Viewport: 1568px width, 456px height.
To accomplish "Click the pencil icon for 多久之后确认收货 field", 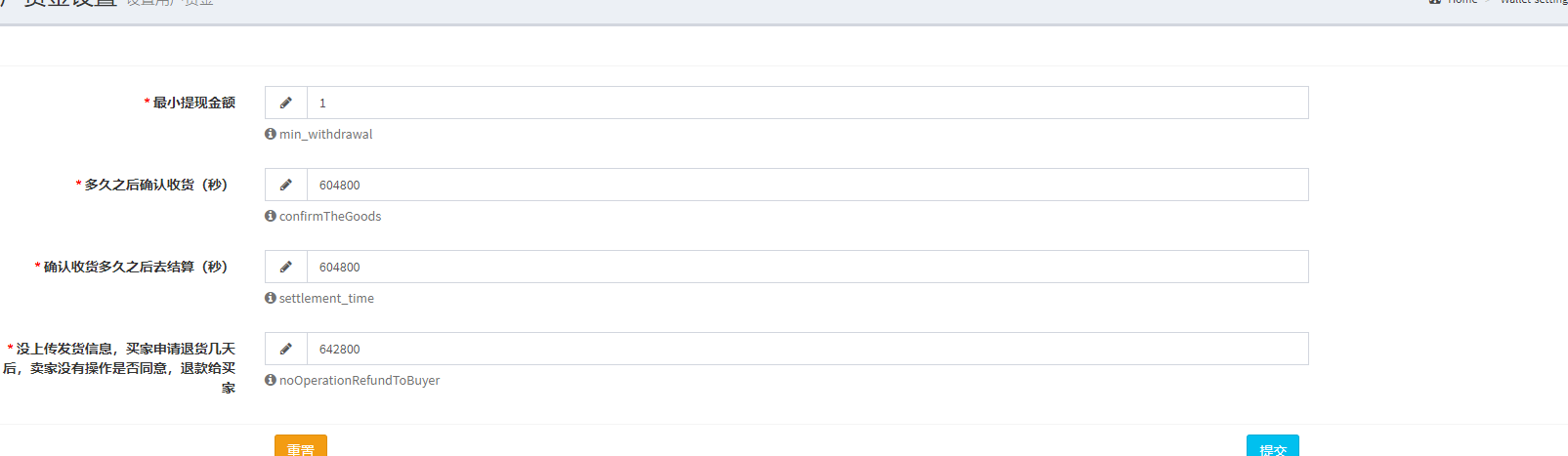I will pos(286,185).
